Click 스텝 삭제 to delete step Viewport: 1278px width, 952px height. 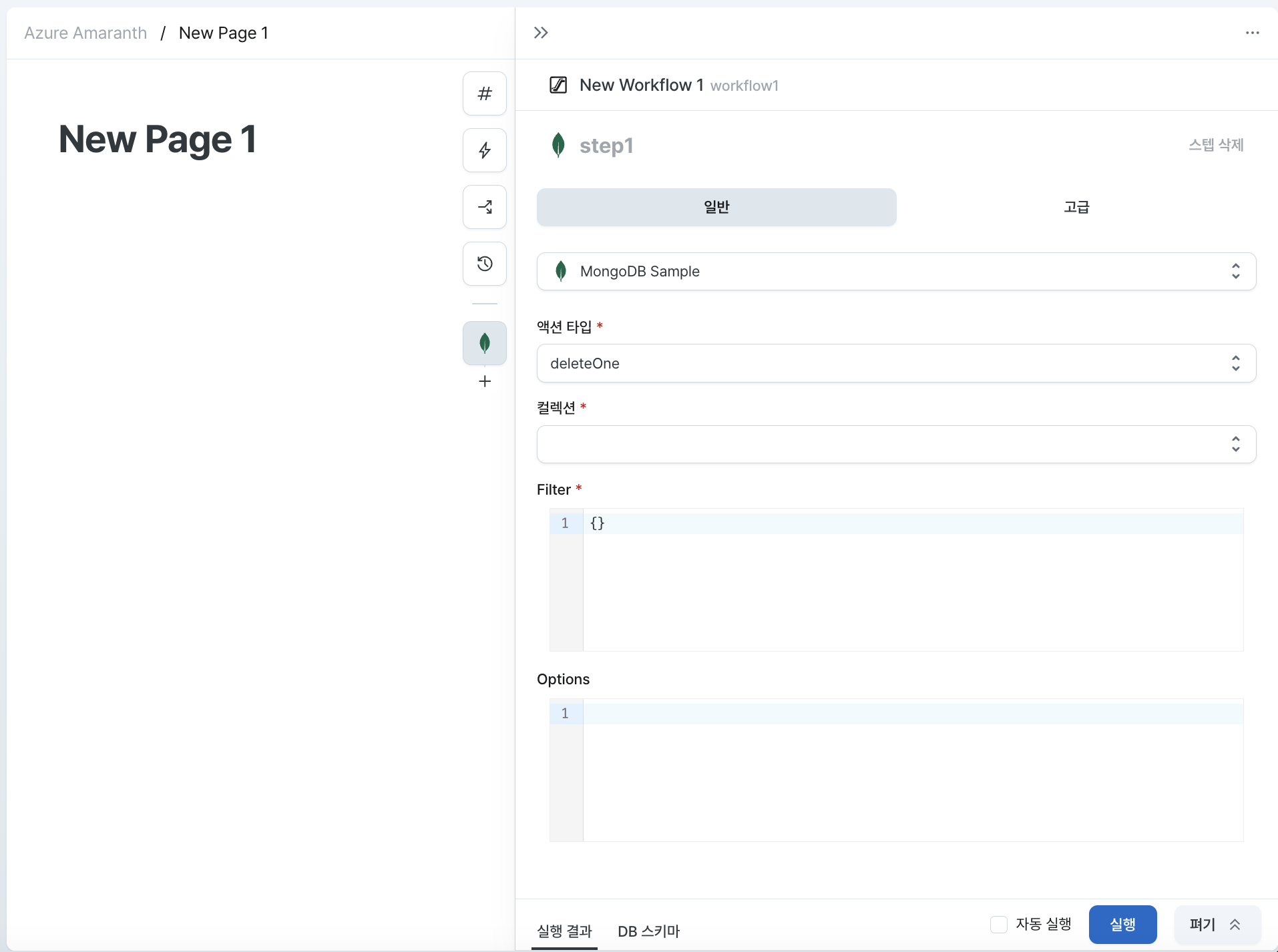click(1216, 145)
